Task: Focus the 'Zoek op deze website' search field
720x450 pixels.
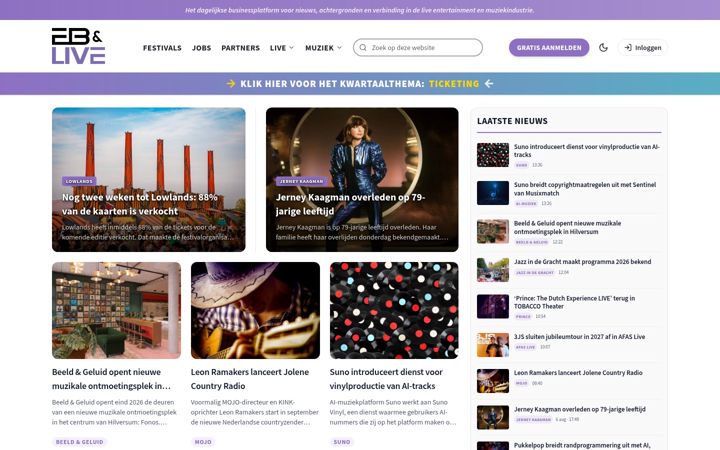Action: (418, 47)
